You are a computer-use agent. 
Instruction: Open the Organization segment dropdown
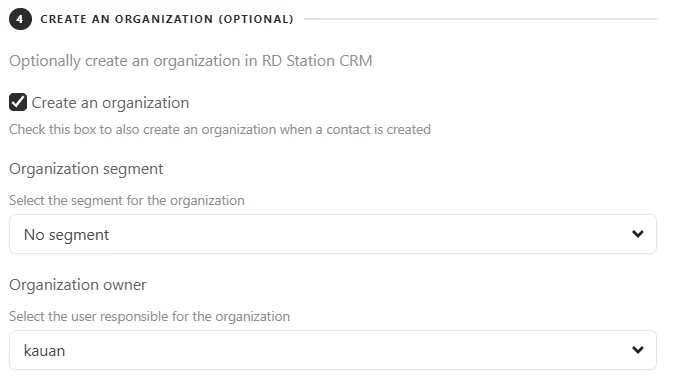pyautogui.click(x=333, y=234)
